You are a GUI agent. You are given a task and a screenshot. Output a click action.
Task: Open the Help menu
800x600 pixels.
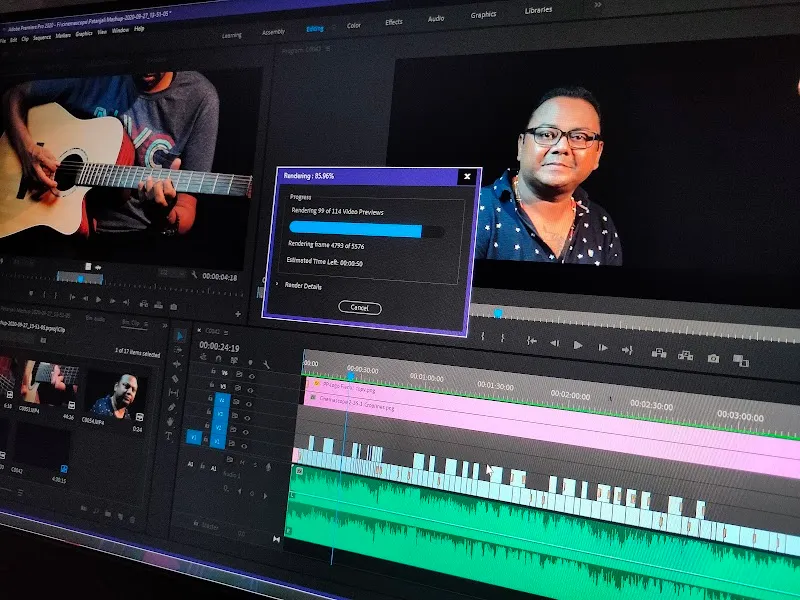(x=139, y=29)
